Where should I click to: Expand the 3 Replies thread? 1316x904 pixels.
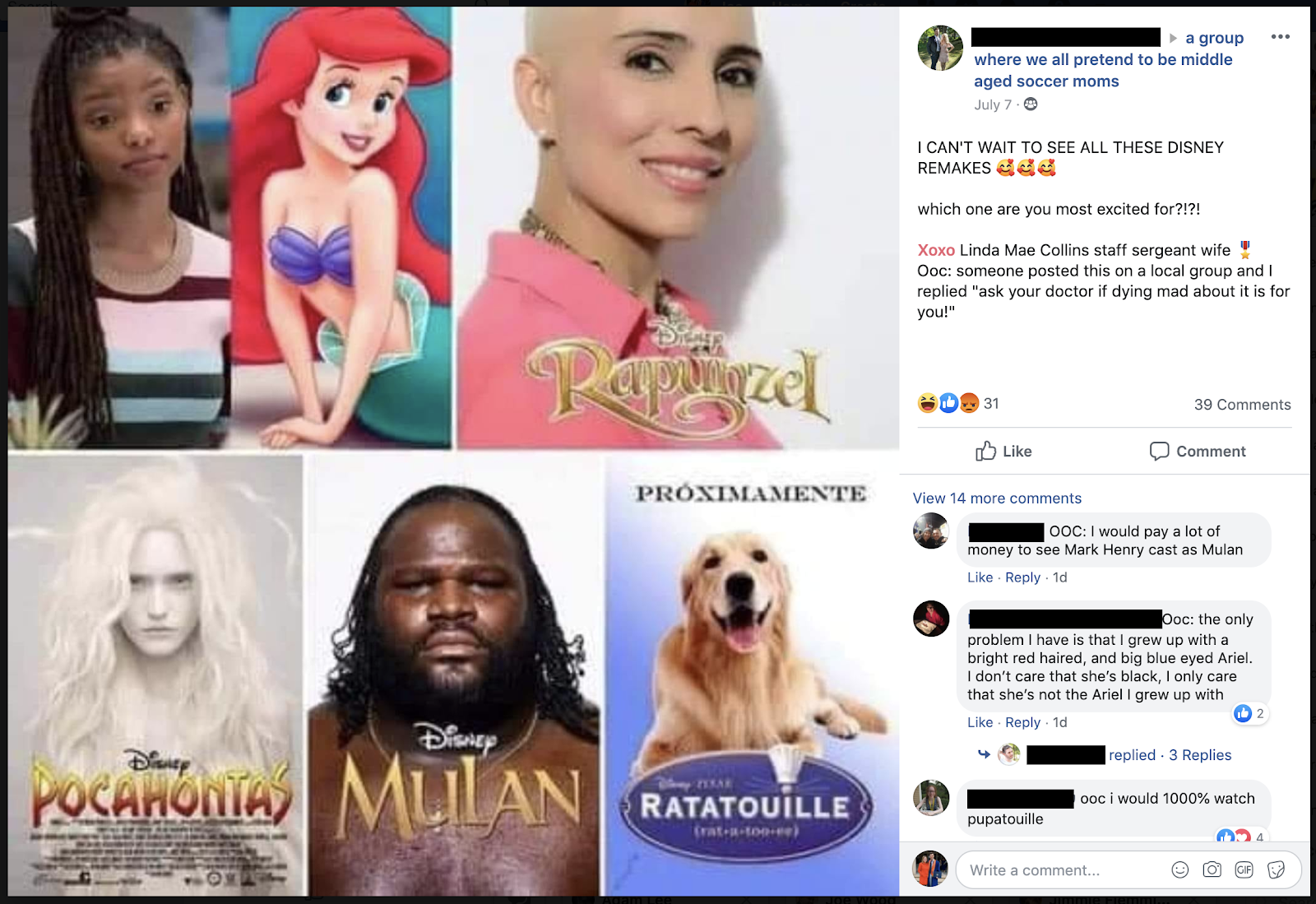tap(1200, 755)
